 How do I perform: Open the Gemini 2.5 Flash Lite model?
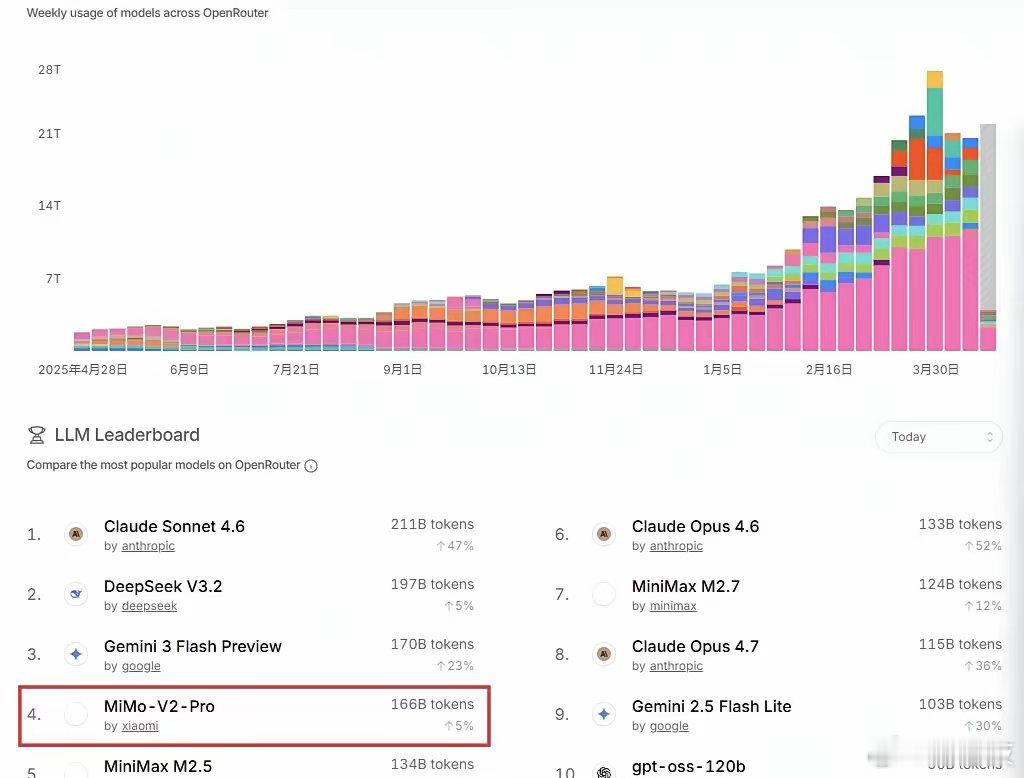[712, 707]
